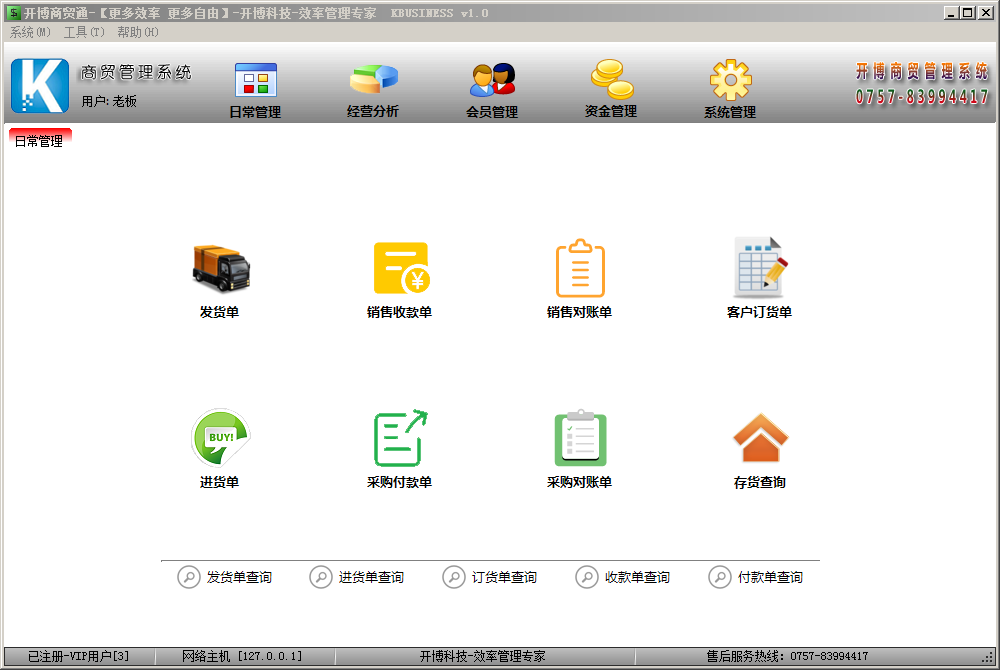
Task: Click the 网络主机 [127.0.0.1] status entry
Action: [x=242, y=656]
